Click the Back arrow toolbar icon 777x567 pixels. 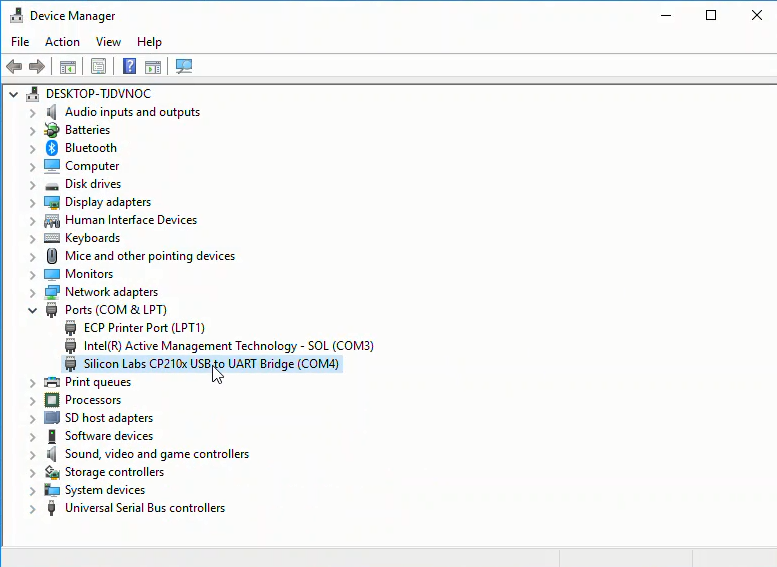(x=14, y=66)
